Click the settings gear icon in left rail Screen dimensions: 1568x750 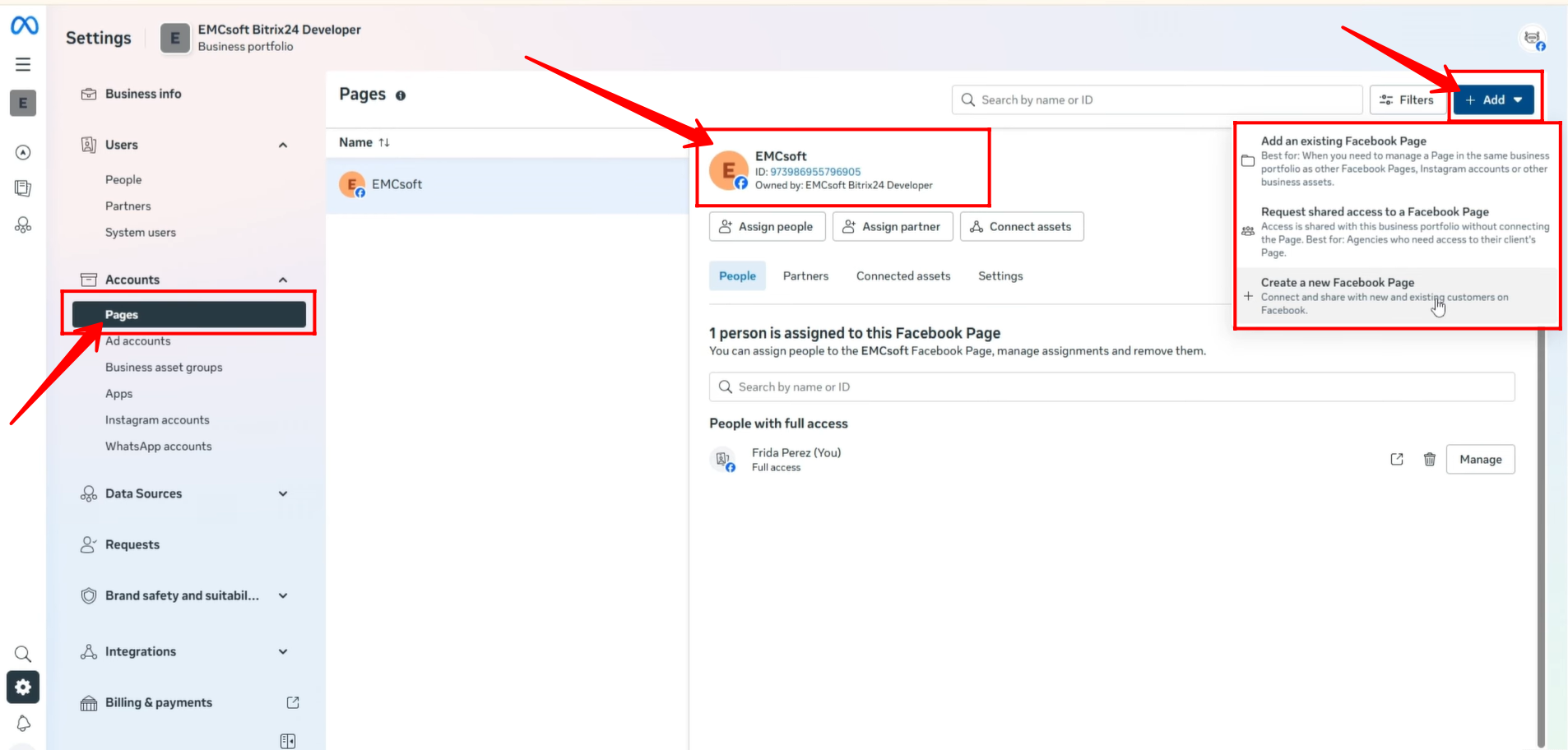[23, 687]
